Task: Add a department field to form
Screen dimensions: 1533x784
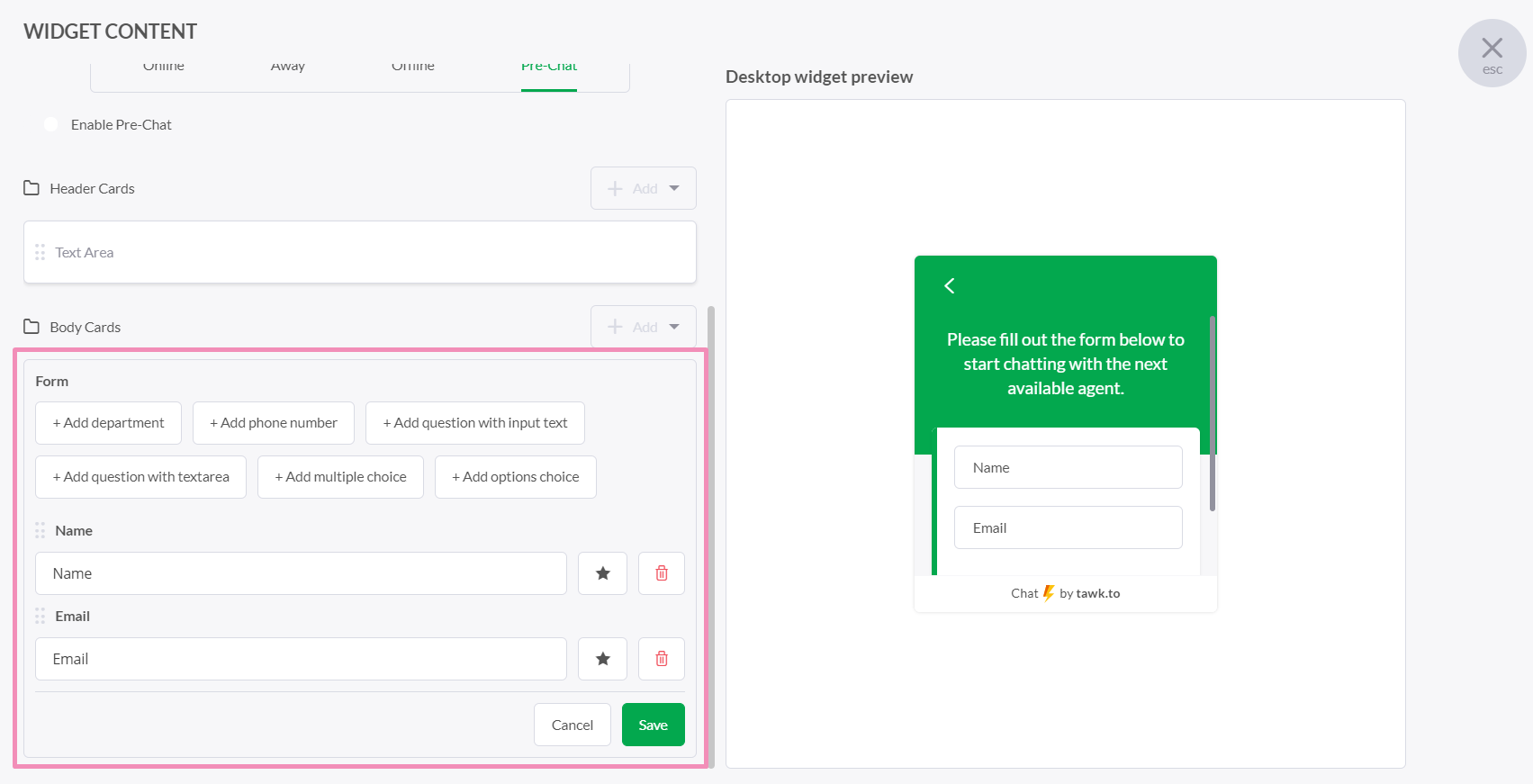Action: point(108,423)
